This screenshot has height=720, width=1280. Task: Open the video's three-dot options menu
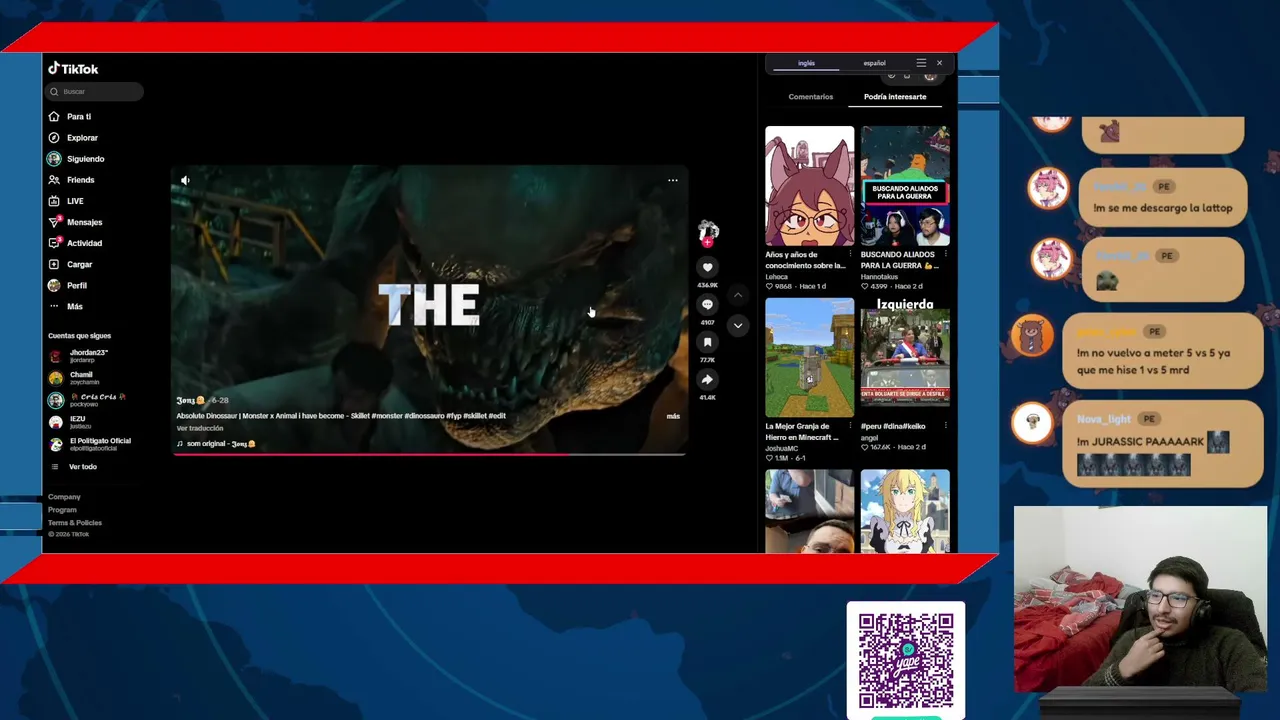point(673,180)
